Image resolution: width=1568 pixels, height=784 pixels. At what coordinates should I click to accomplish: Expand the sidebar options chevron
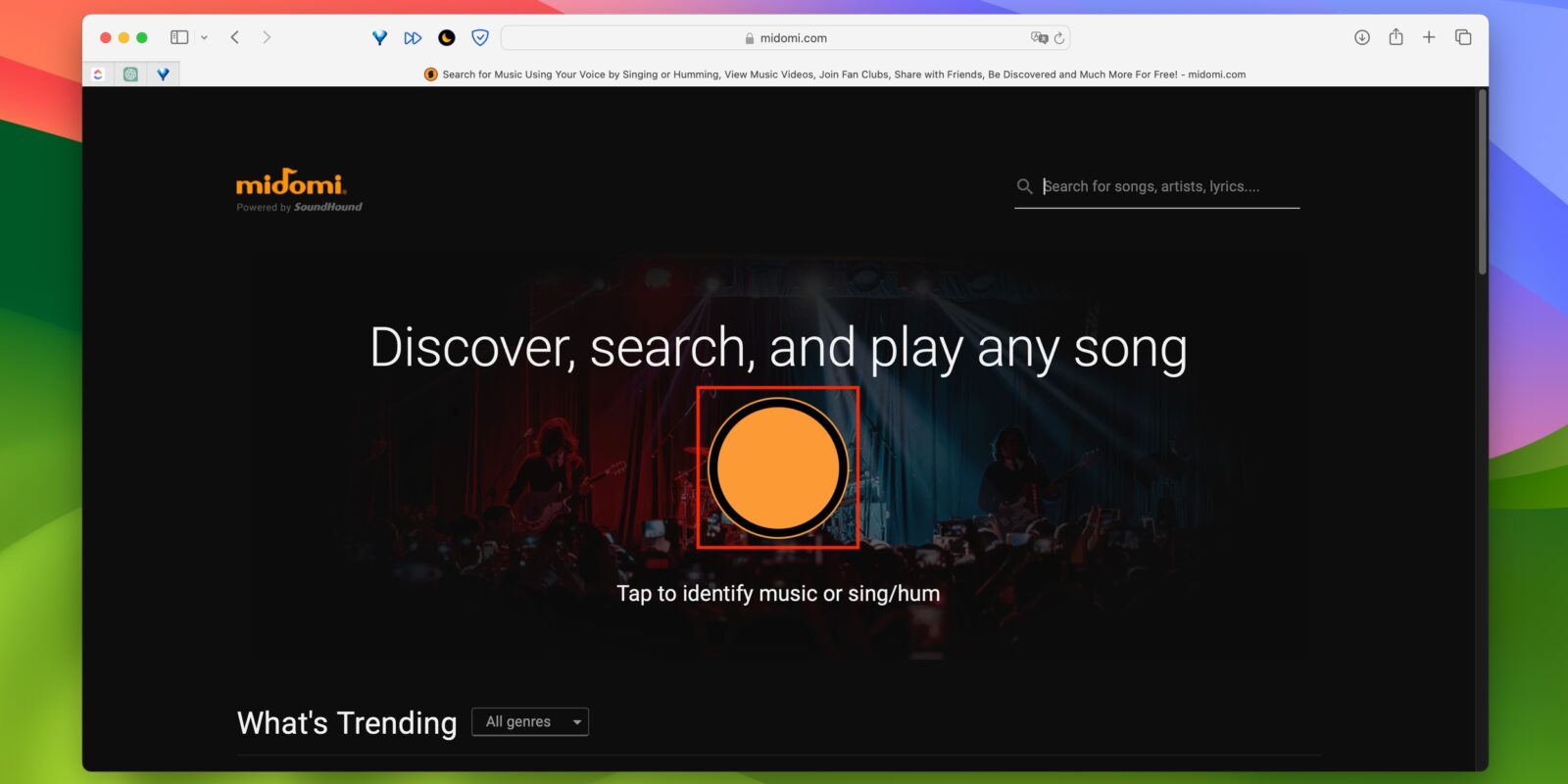(204, 38)
